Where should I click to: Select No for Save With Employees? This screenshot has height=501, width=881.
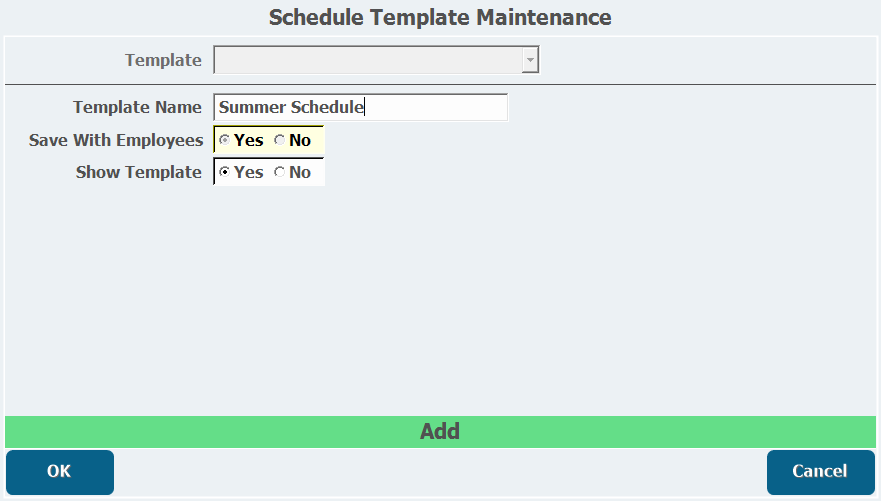click(x=279, y=141)
